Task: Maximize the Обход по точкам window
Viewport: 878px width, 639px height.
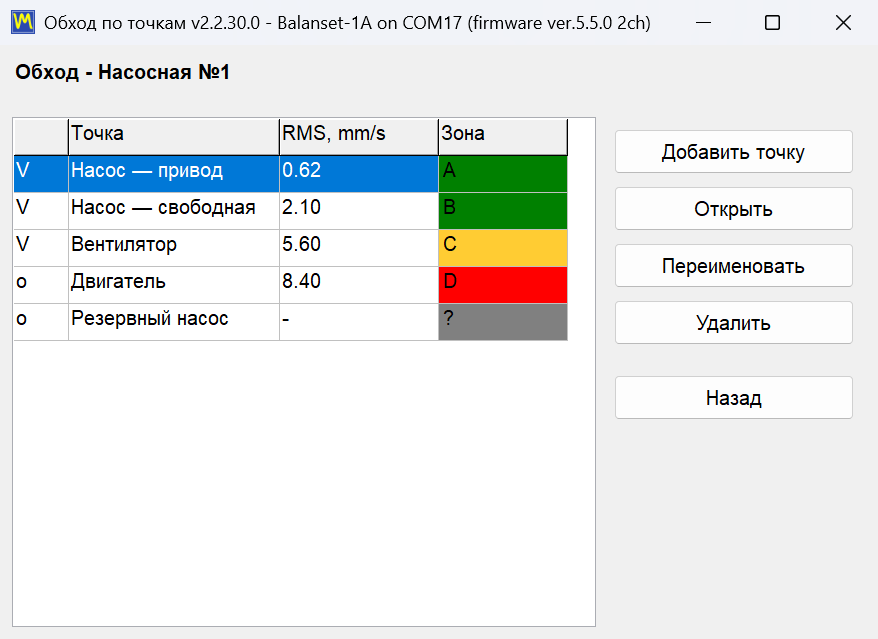Action: [773, 22]
